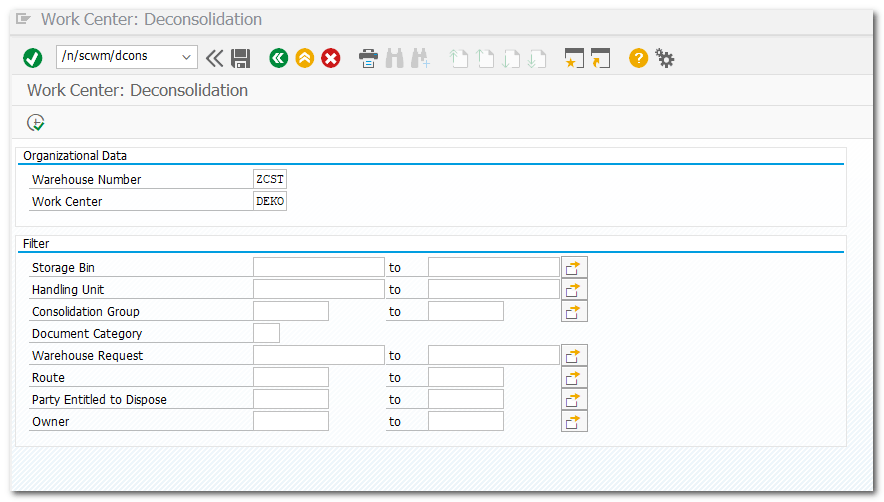
Task: Click the Save diskette icon
Action: [x=240, y=58]
